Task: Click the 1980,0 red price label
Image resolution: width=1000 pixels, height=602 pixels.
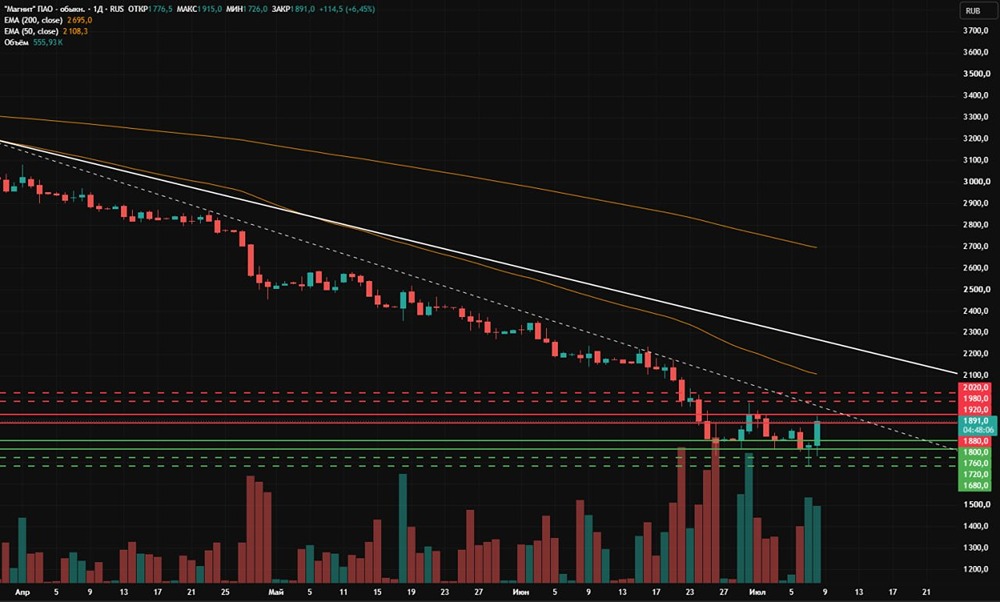Action: (976, 398)
